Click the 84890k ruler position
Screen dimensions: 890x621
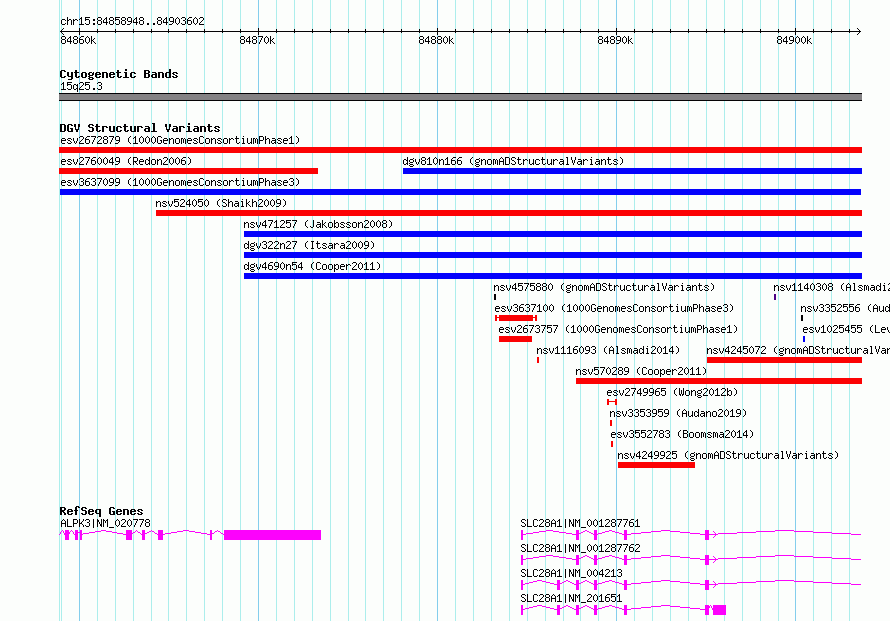pyautogui.click(x=615, y=40)
